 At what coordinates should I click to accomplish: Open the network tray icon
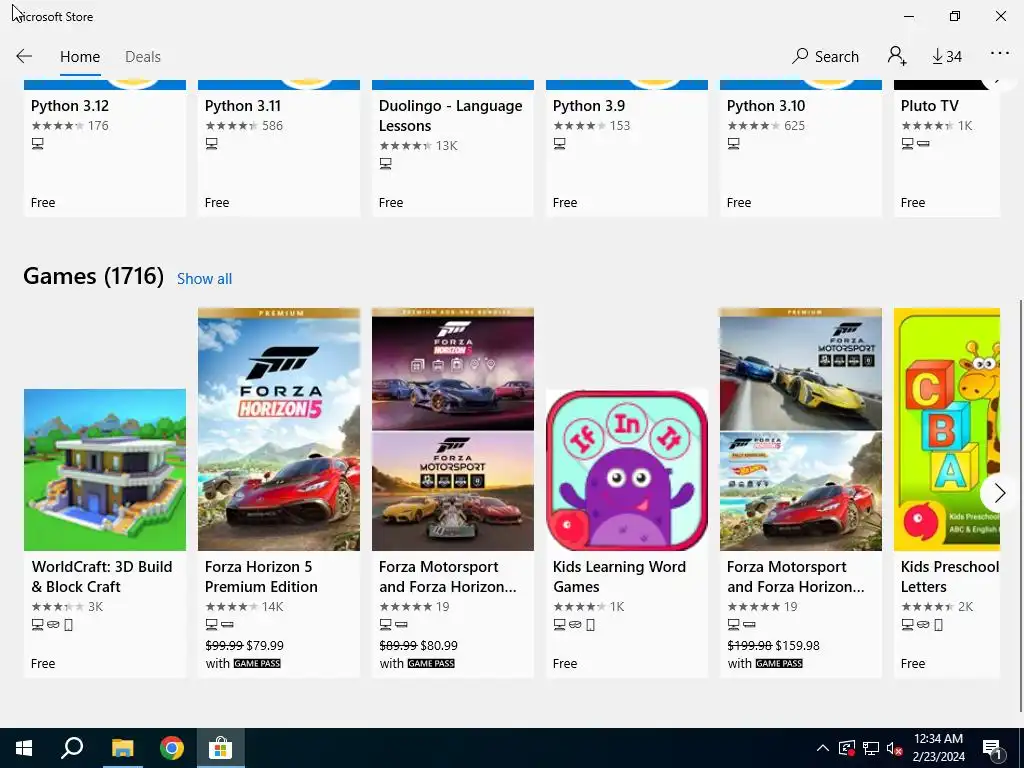871,748
